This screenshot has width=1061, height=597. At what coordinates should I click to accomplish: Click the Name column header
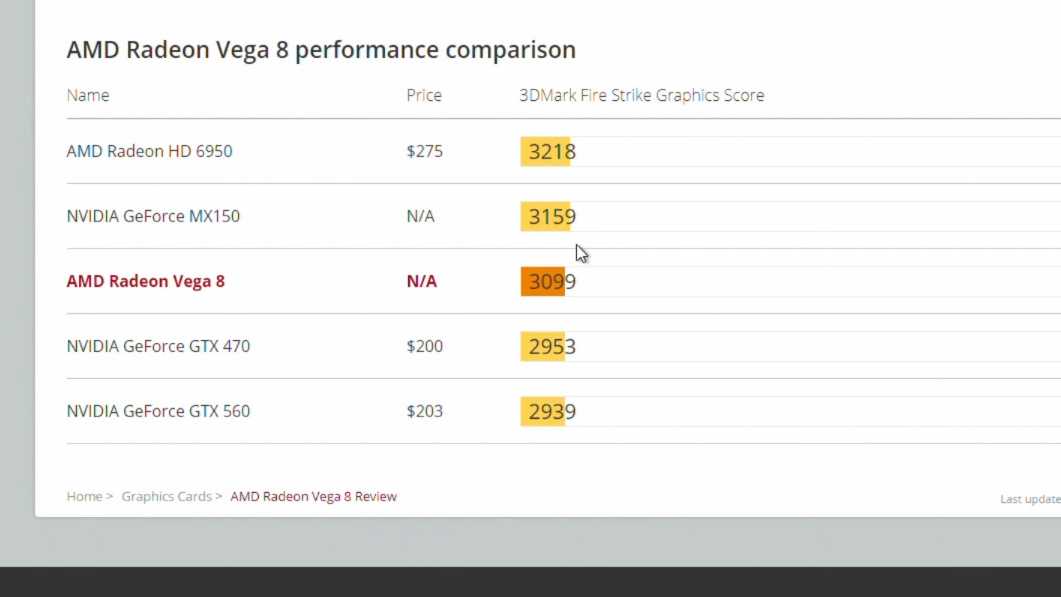tap(88, 96)
